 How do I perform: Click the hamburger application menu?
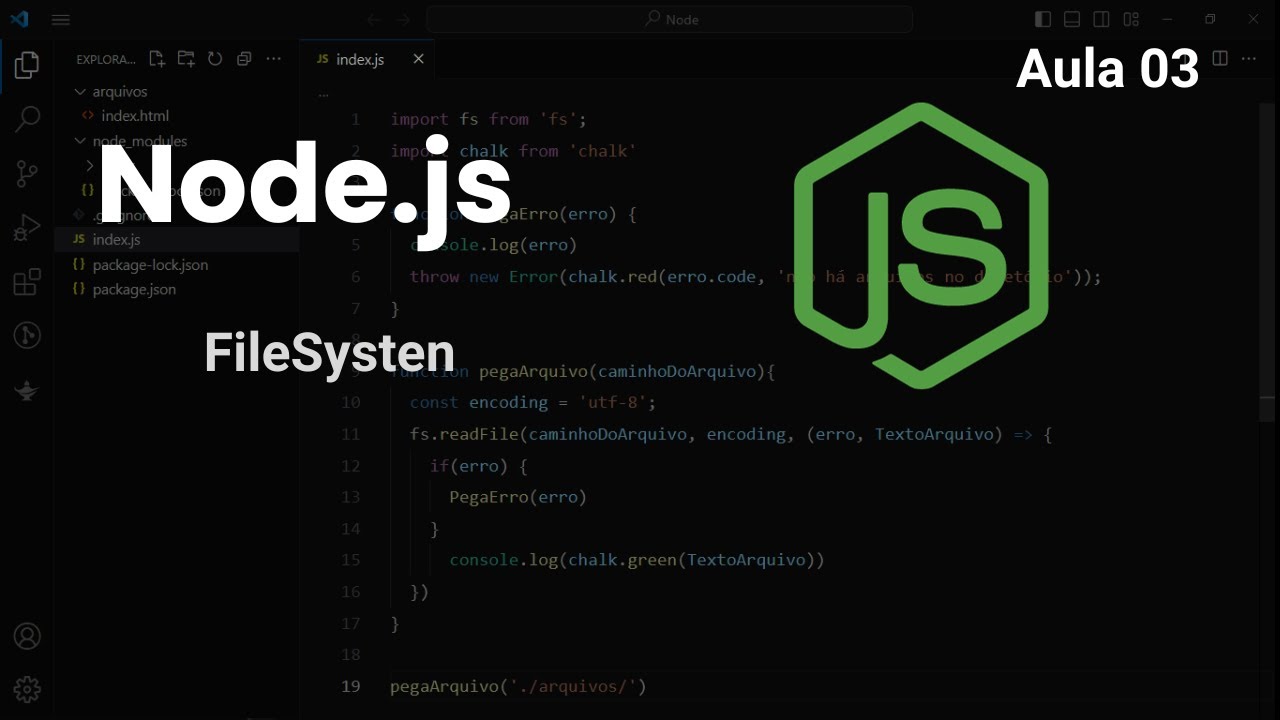click(x=61, y=19)
